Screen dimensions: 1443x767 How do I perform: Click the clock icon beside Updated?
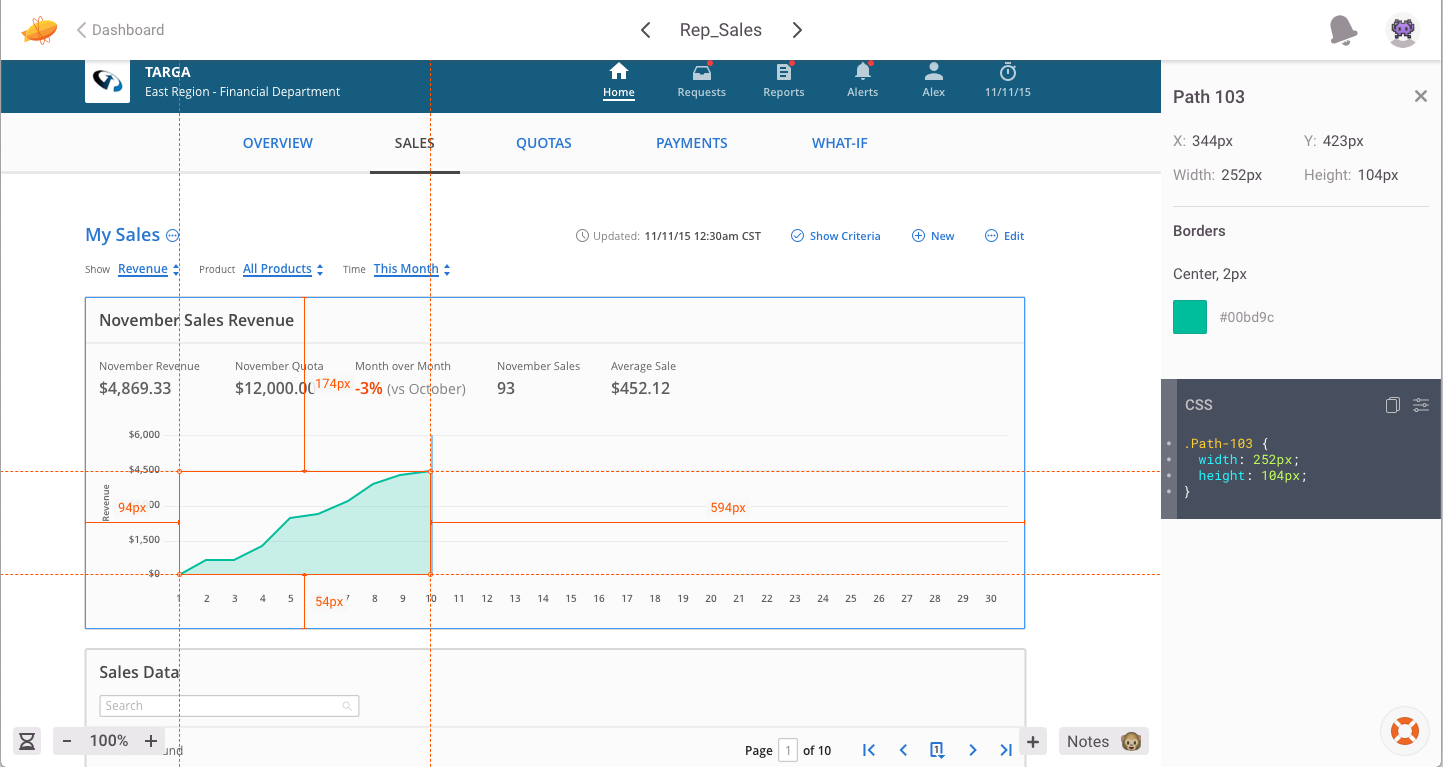click(x=582, y=236)
